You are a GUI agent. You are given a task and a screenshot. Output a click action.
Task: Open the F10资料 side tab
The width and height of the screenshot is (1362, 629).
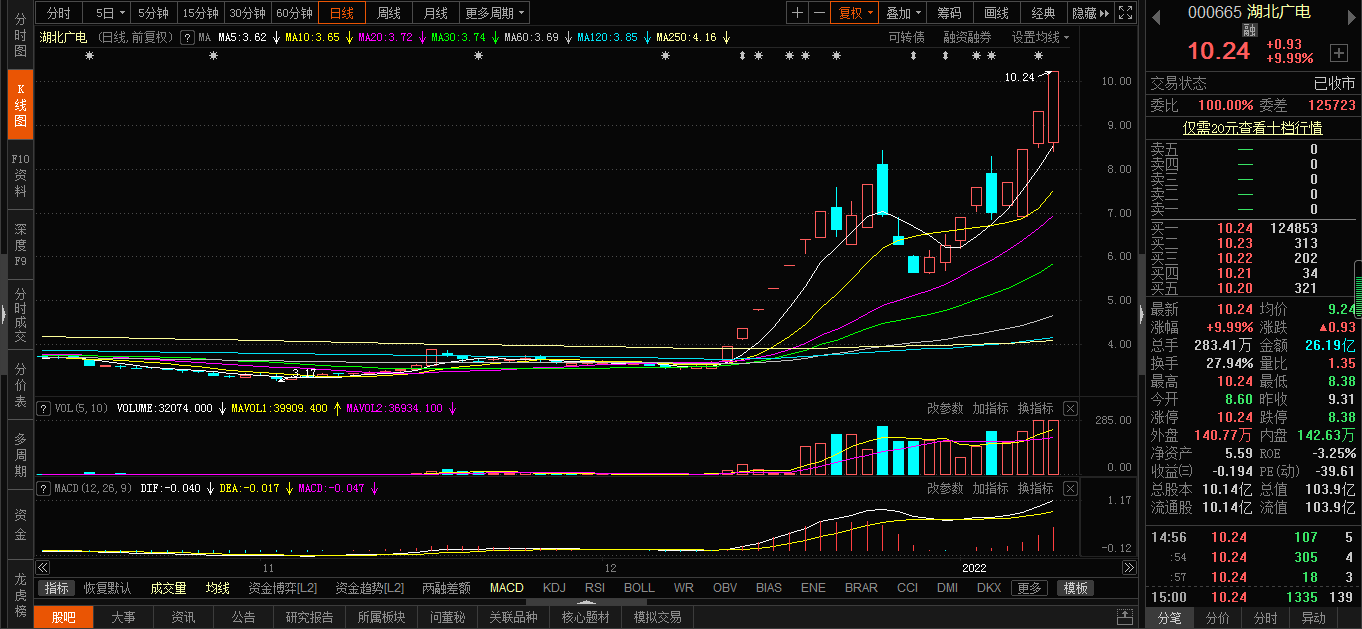point(20,174)
